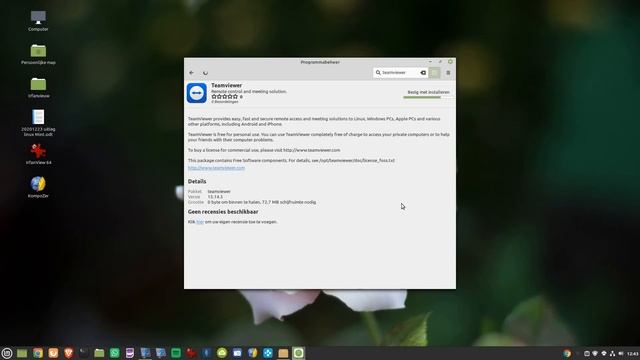The height and width of the screenshot is (360, 640).
Task: Click the round lime green taskbar icon
Action: 222,353
